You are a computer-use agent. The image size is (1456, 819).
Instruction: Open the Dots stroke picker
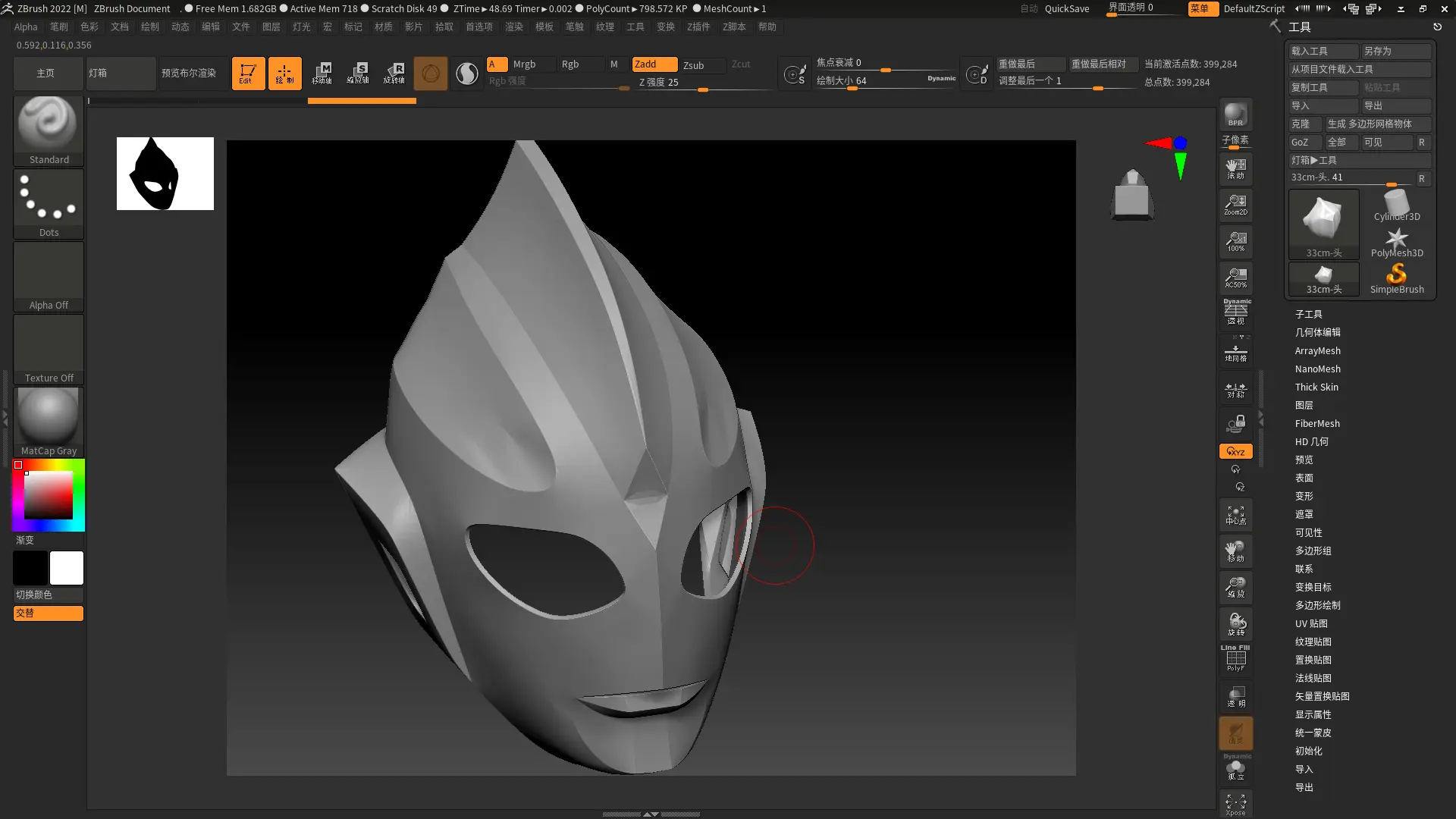(x=49, y=203)
